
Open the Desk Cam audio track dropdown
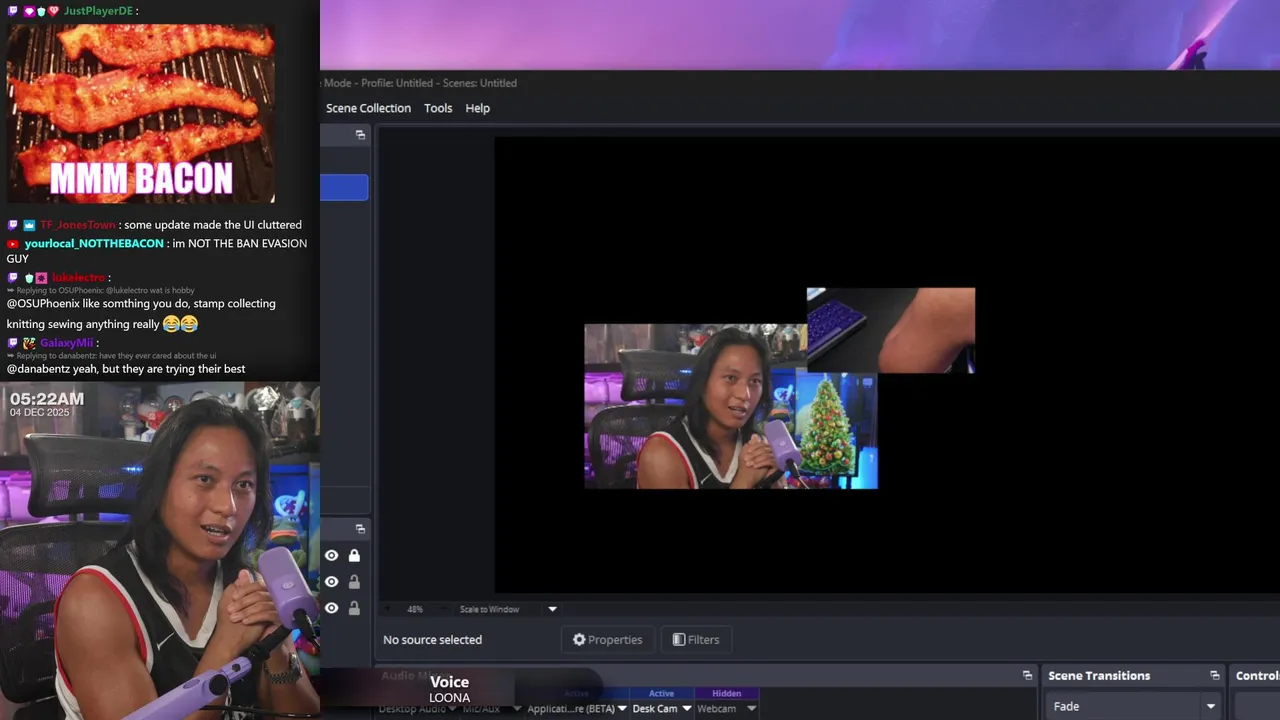pos(686,709)
